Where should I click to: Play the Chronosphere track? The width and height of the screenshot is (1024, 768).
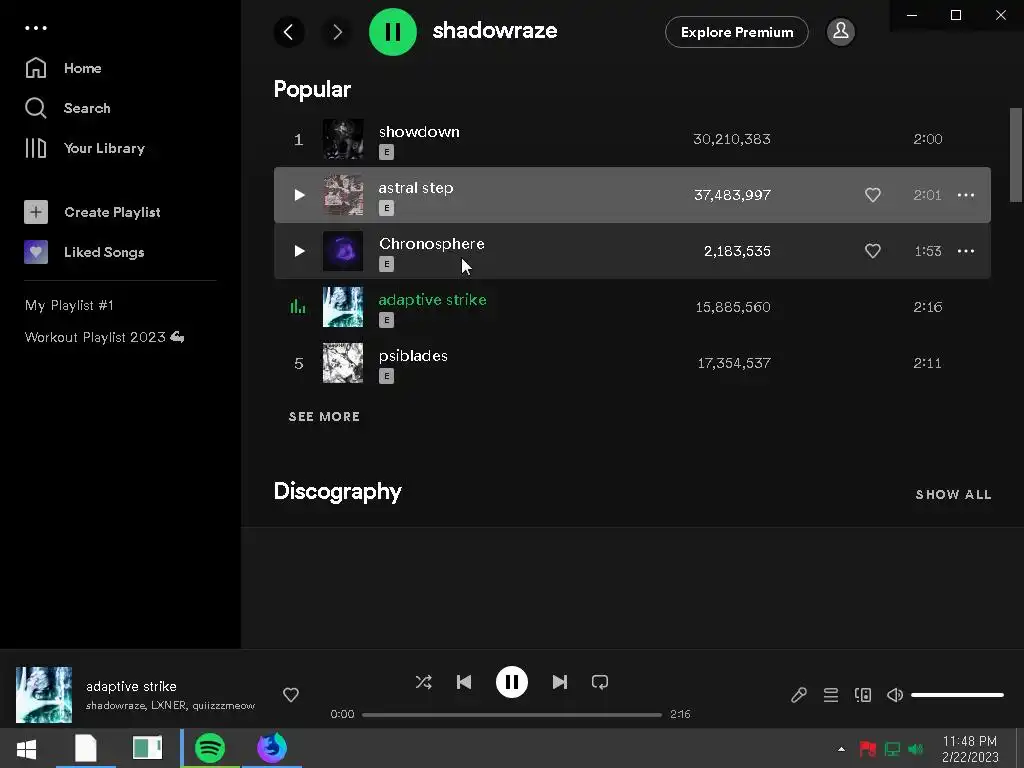click(299, 251)
